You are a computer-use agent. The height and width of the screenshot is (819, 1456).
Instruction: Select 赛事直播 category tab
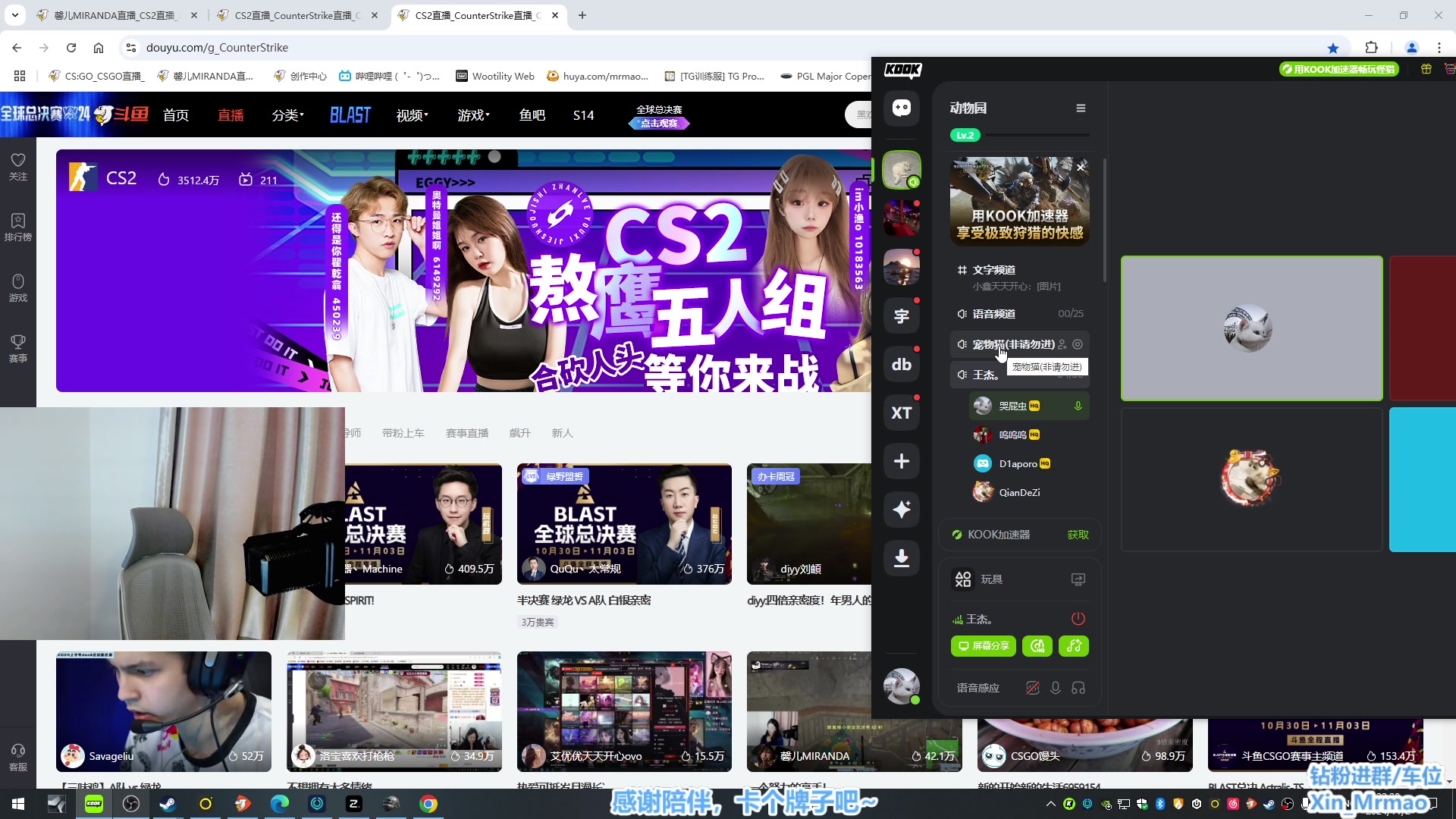point(467,433)
